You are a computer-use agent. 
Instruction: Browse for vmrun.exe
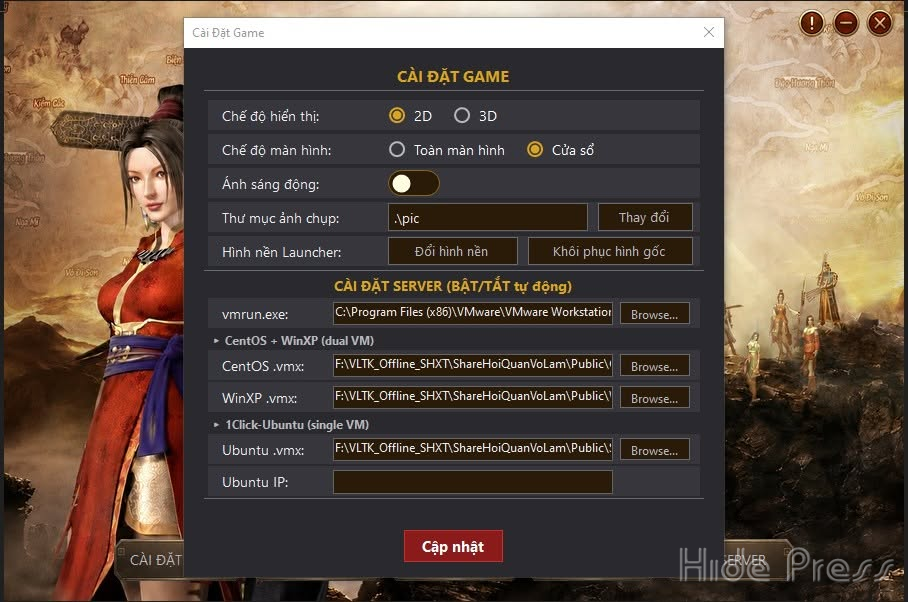[654, 314]
